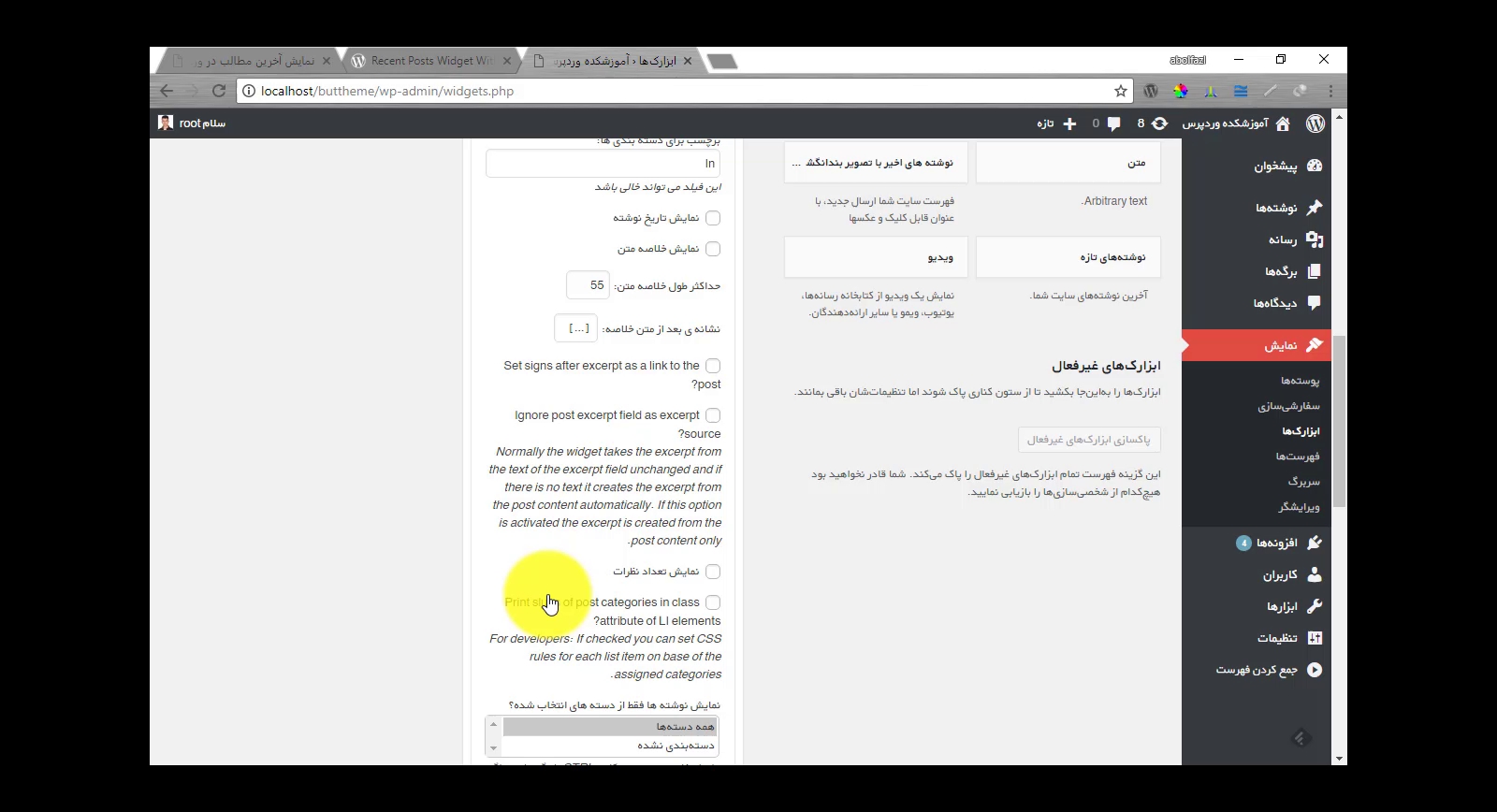Reload the page with browser refresh
This screenshot has width=1497, height=812.
219,91
